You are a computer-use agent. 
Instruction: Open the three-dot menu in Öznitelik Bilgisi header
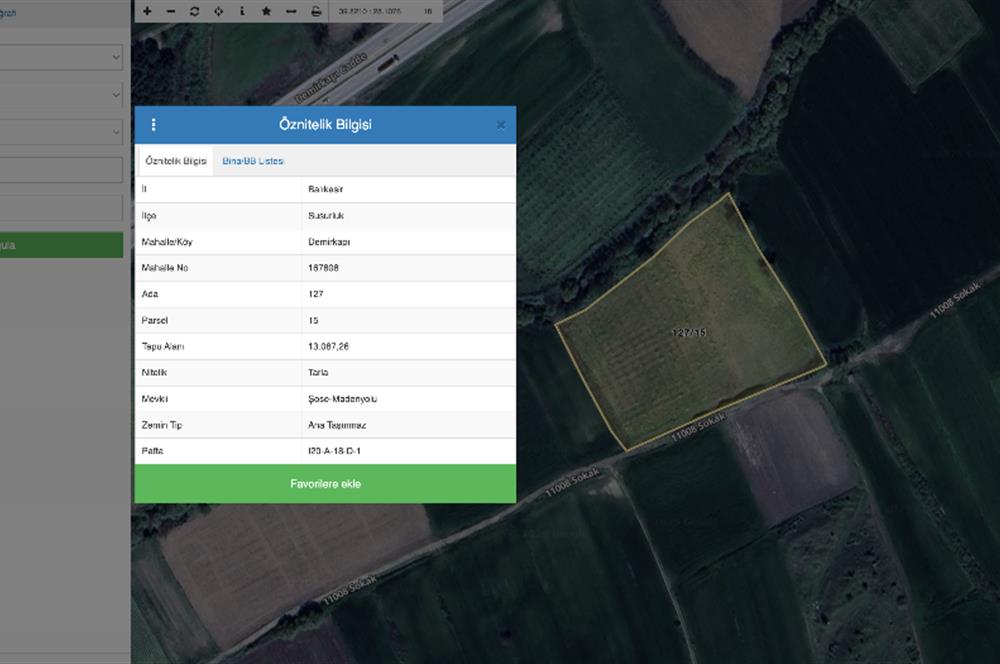click(153, 125)
